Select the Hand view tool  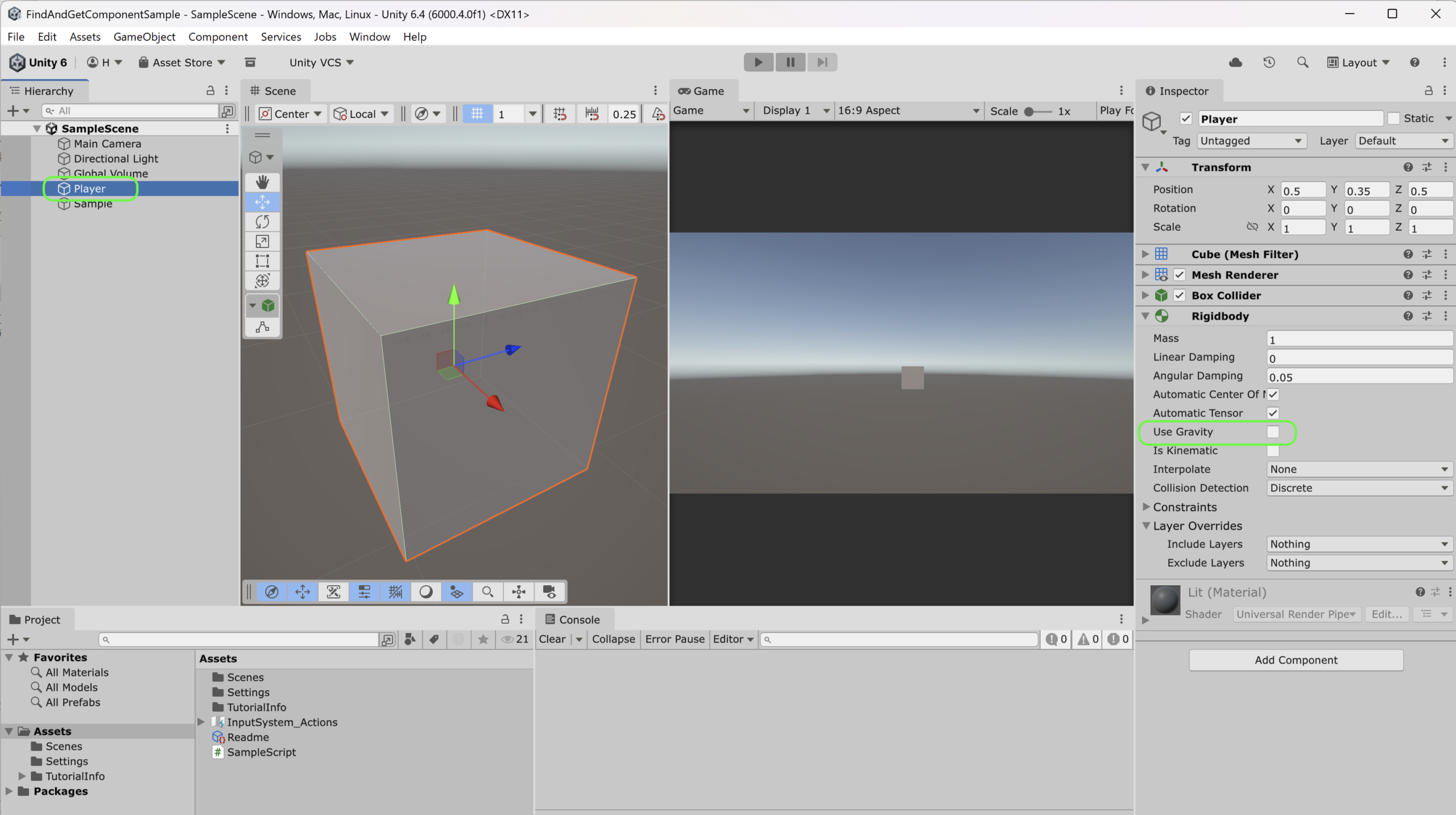pyautogui.click(x=262, y=182)
